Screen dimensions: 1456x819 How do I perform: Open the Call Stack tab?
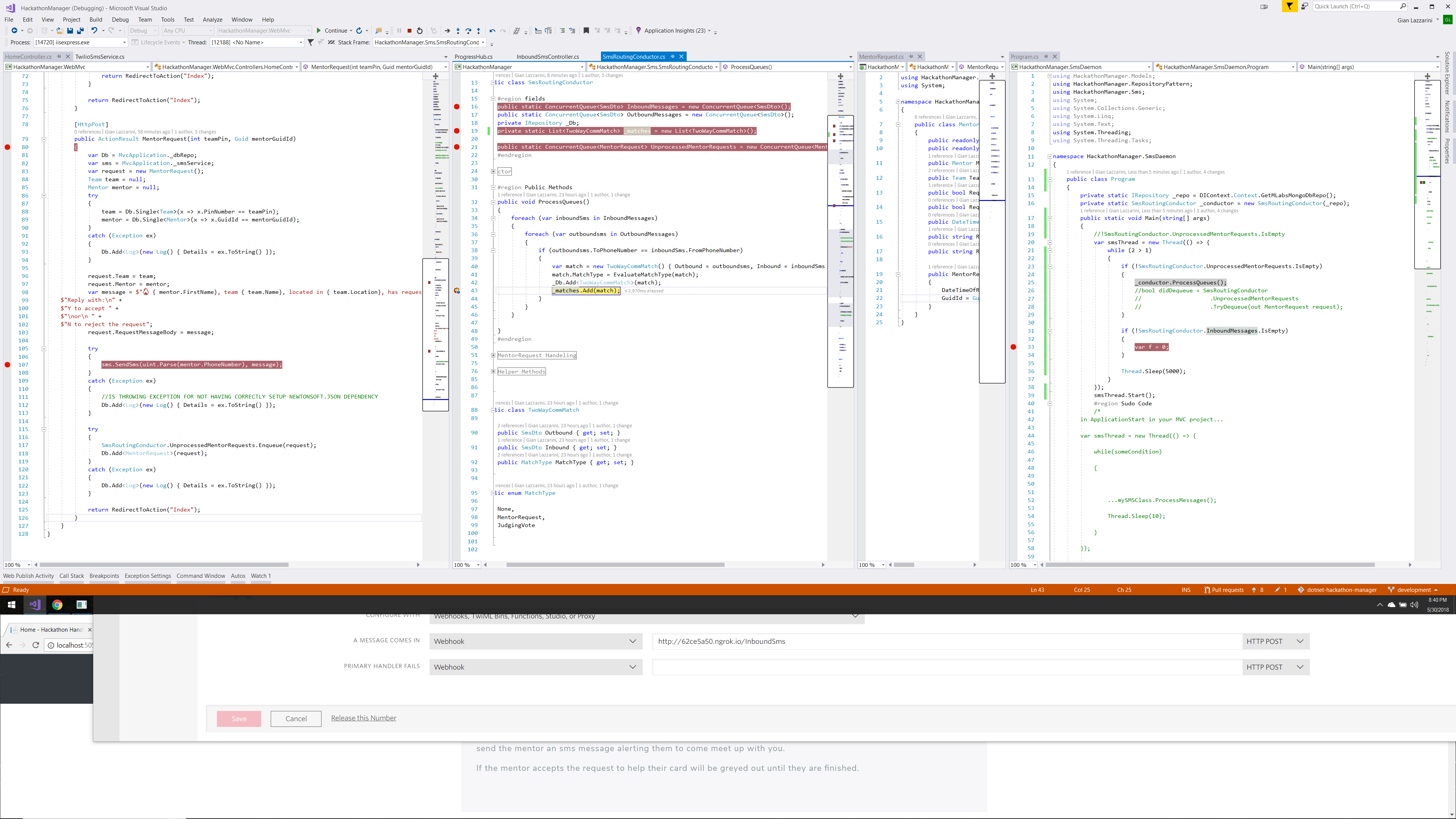(71, 576)
